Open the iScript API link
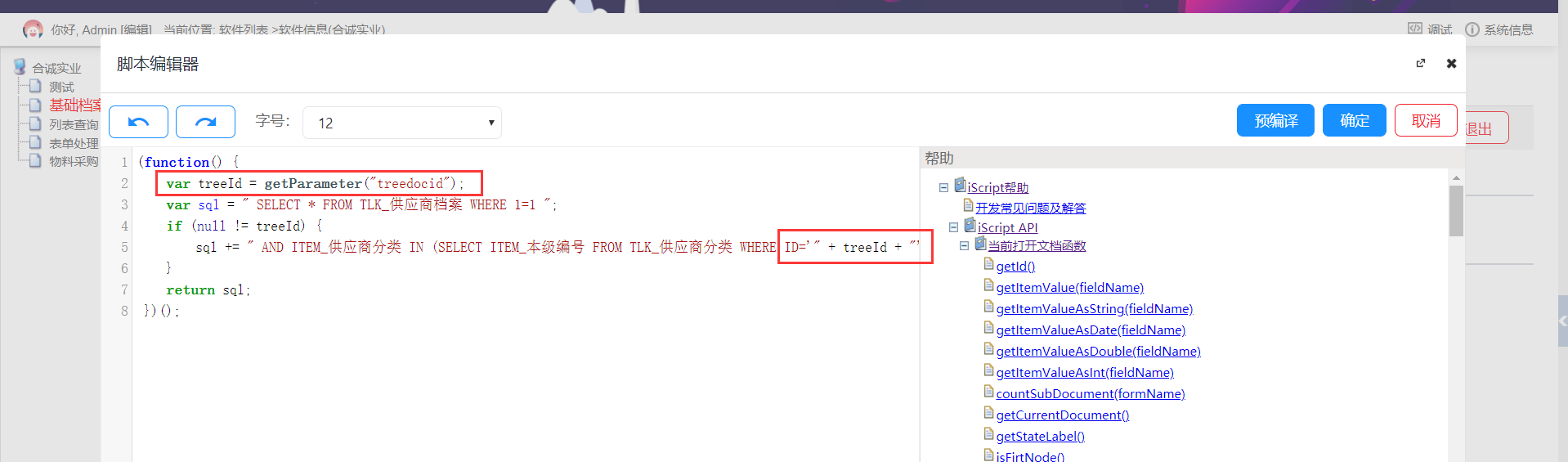1568x462 pixels. click(1007, 228)
